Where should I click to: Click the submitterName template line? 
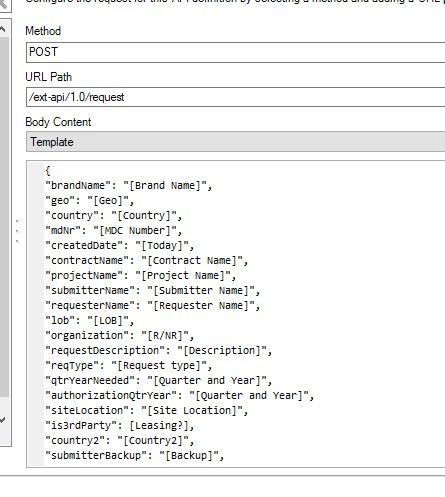(153, 291)
